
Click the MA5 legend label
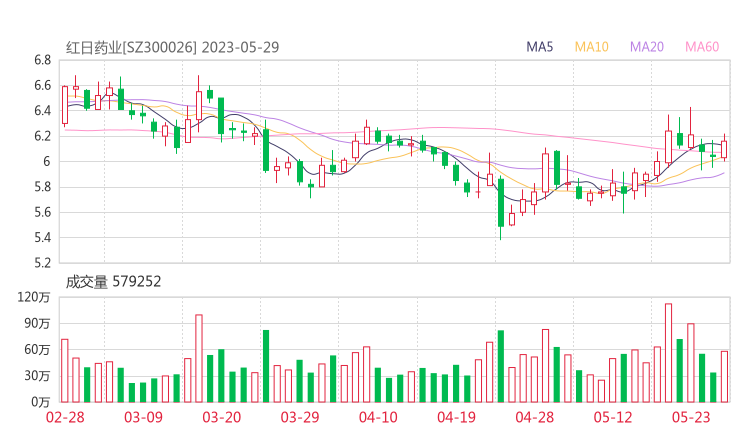point(539,47)
